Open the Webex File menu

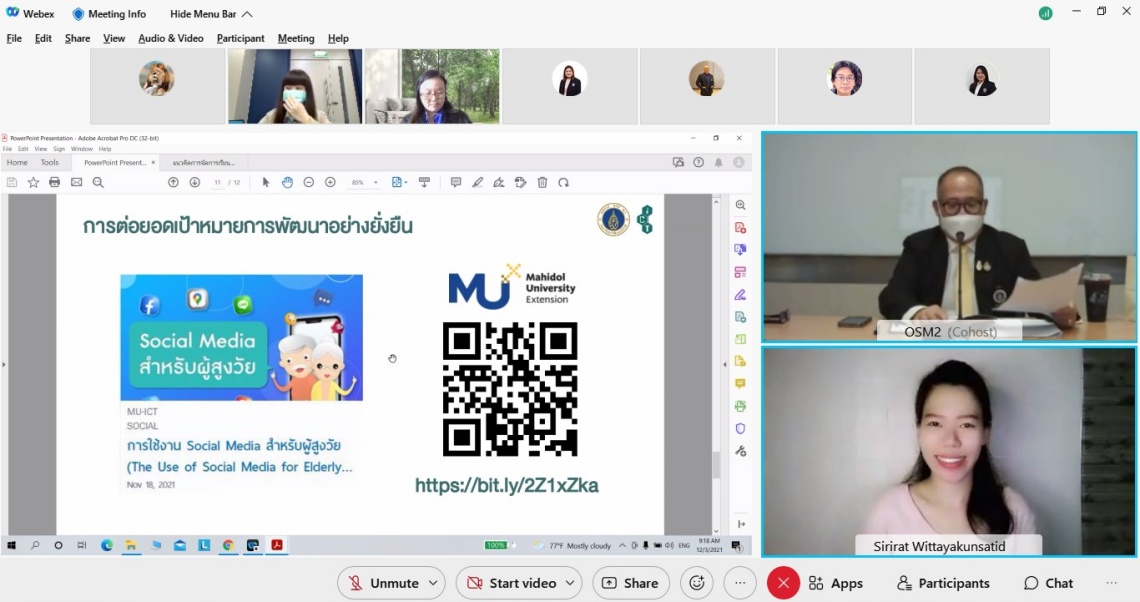tap(15, 39)
